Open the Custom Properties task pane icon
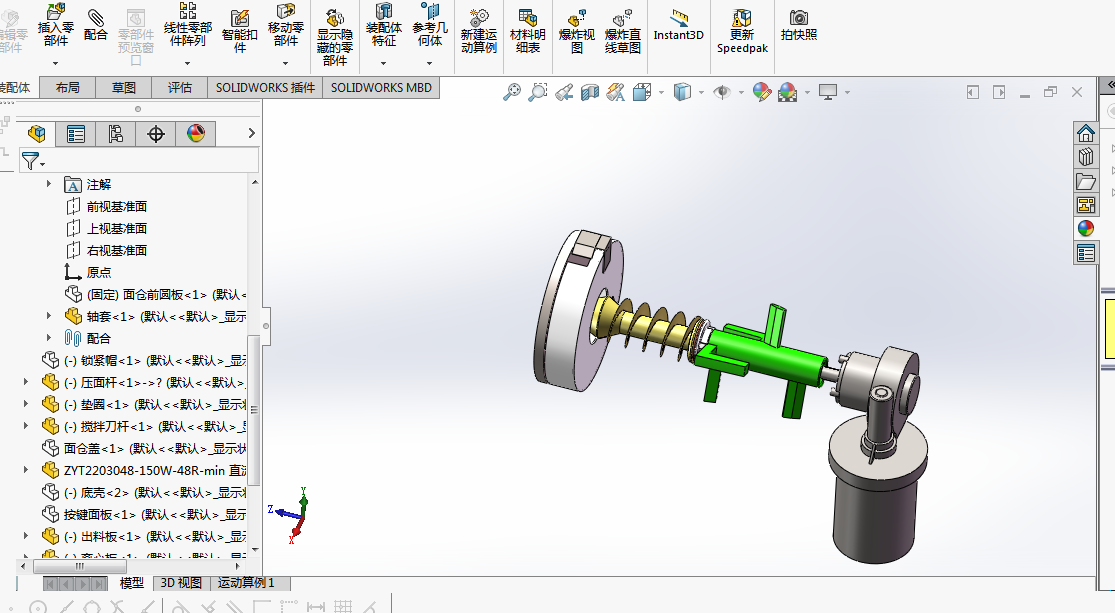Image resolution: width=1115 pixels, height=613 pixels. pyautogui.click(x=1086, y=253)
